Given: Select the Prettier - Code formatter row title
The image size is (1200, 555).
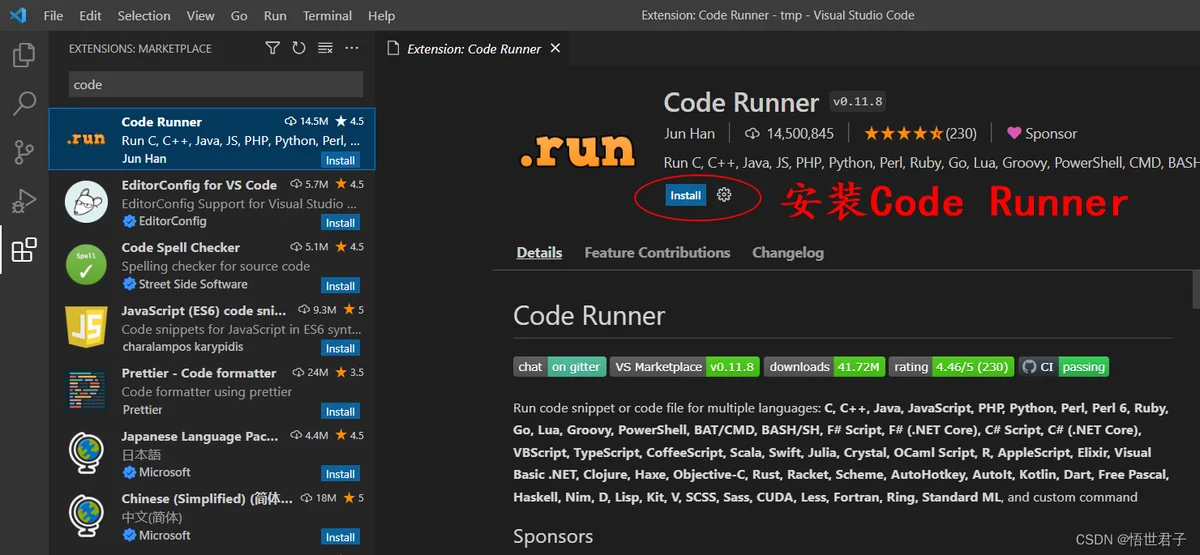Looking at the screenshot, I should tap(199, 373).
